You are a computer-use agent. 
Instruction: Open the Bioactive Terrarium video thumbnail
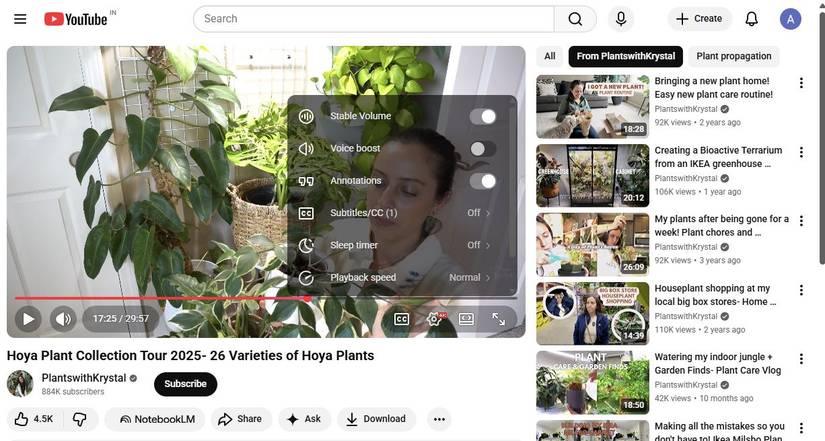coord(592,175)
